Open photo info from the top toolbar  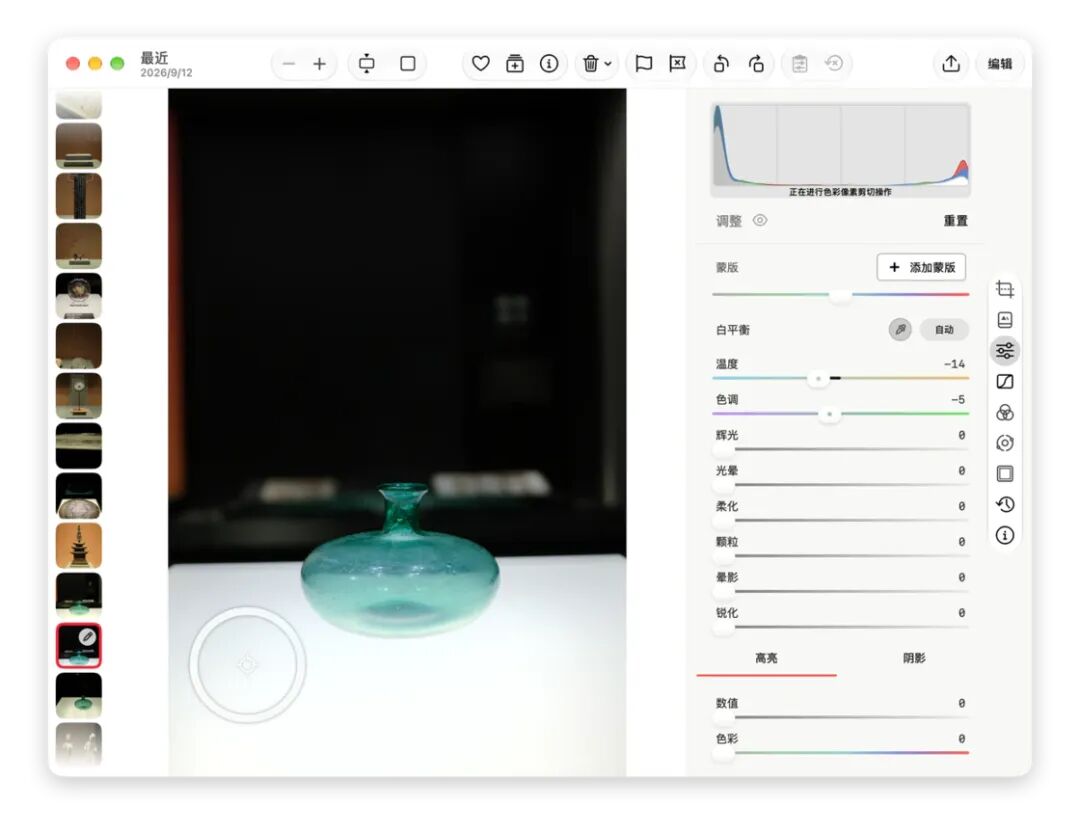[549, 64]
